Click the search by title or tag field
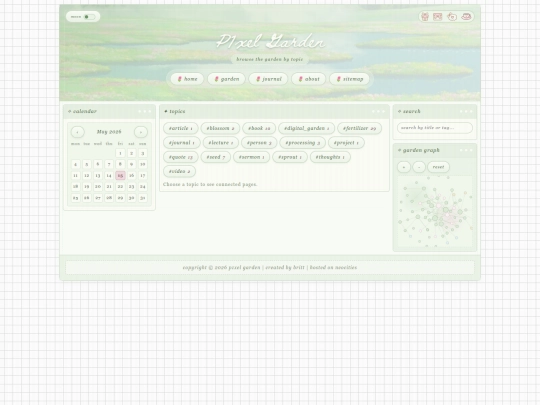This screenshot has height=405, width=540. 435,128
